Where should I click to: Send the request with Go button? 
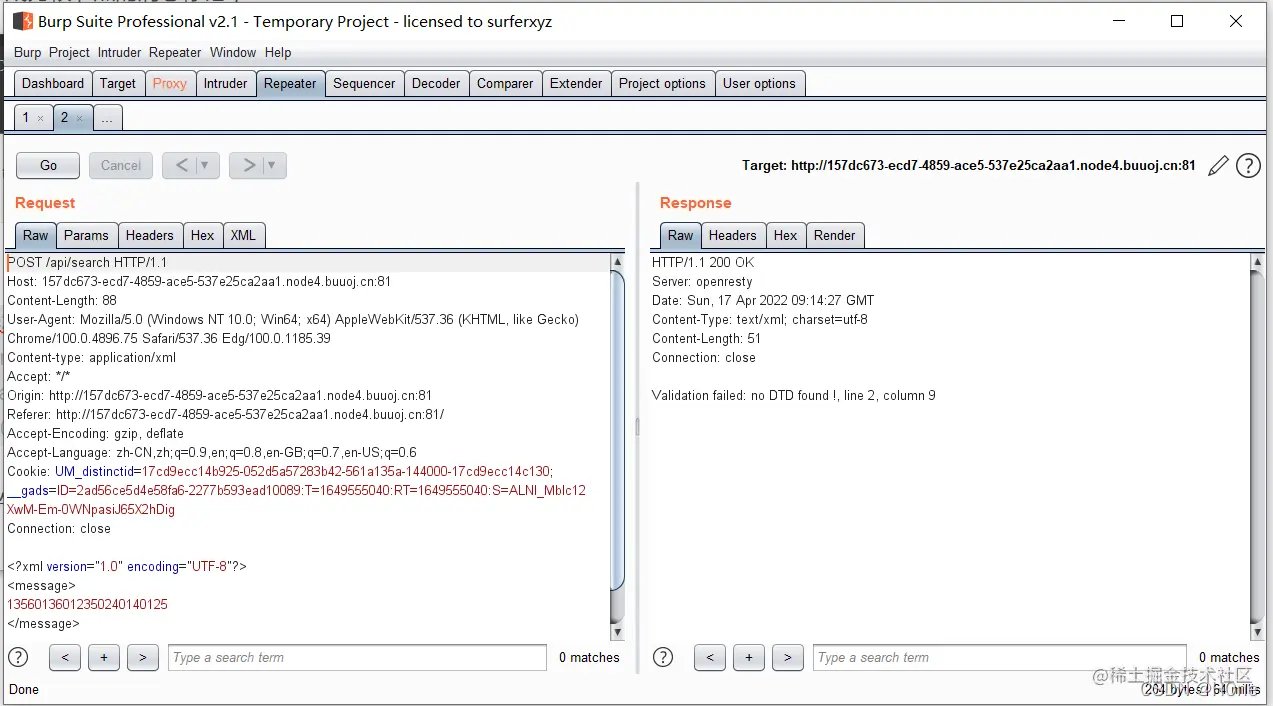tap(48, 165)
